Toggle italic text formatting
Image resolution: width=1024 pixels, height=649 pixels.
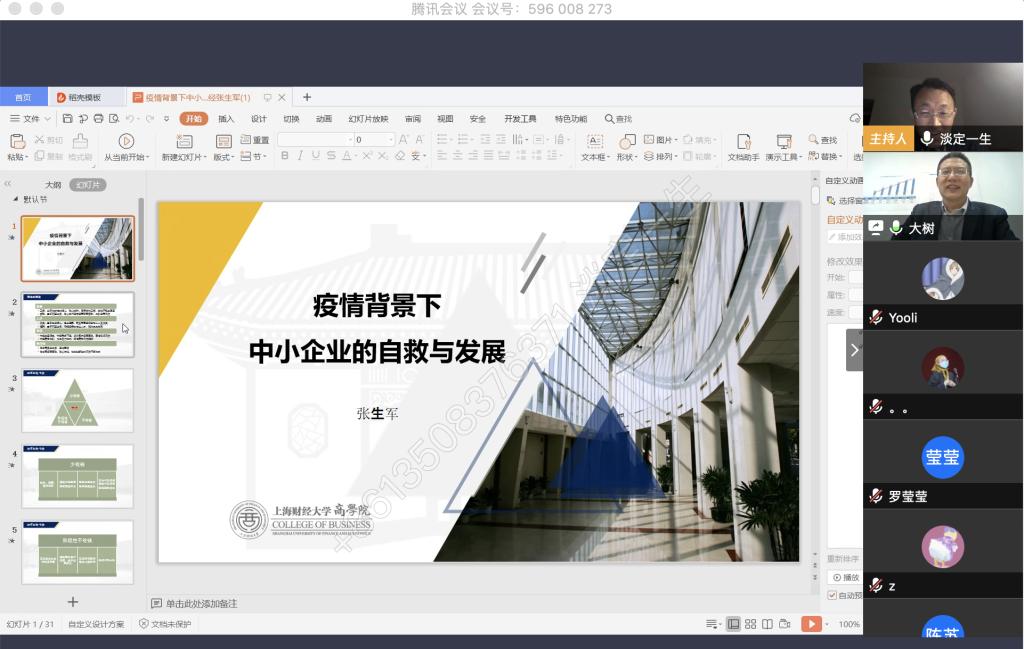(x=300, y=156)
